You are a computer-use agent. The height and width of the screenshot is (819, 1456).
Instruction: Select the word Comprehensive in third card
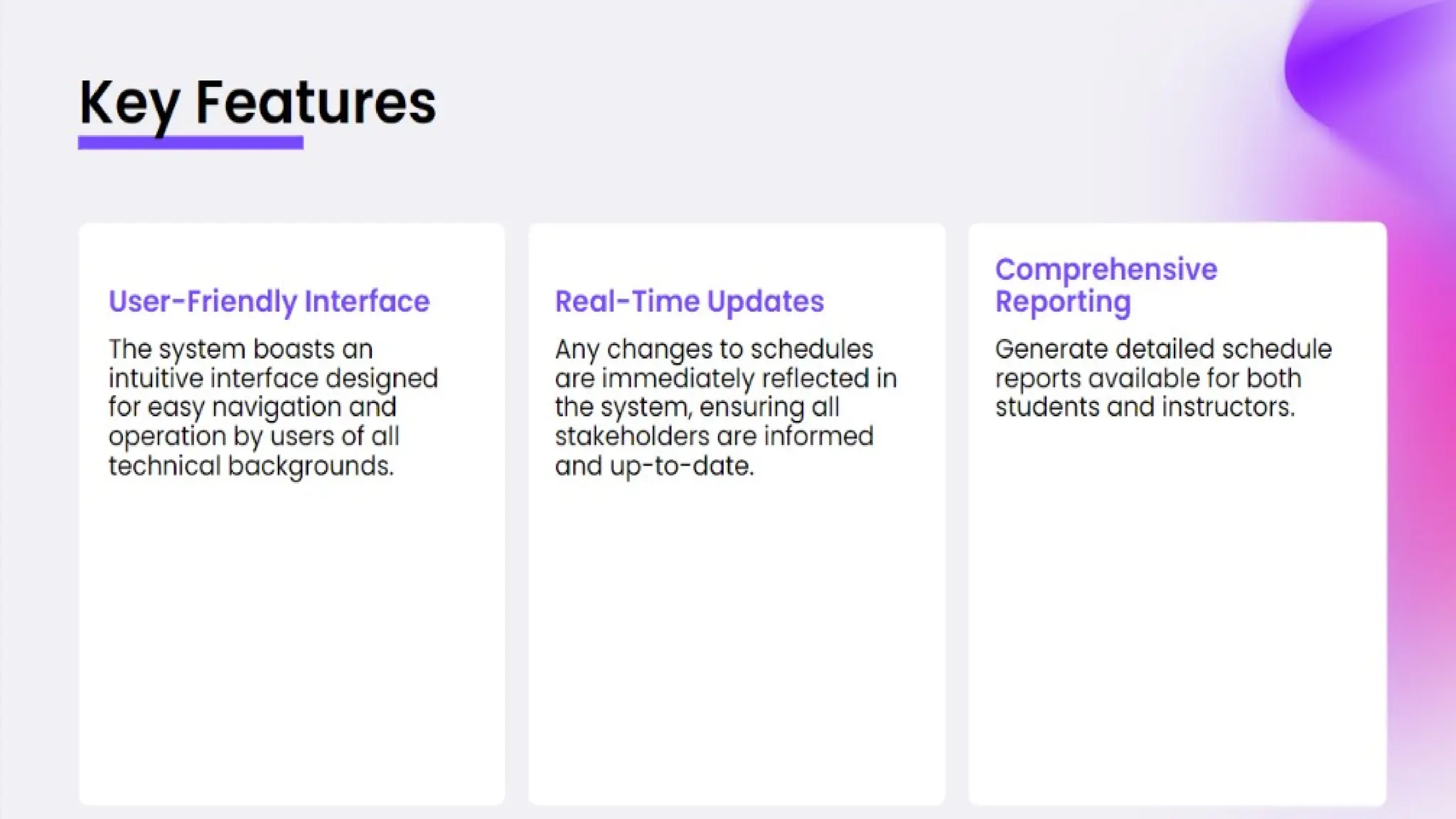[1106, 269]
